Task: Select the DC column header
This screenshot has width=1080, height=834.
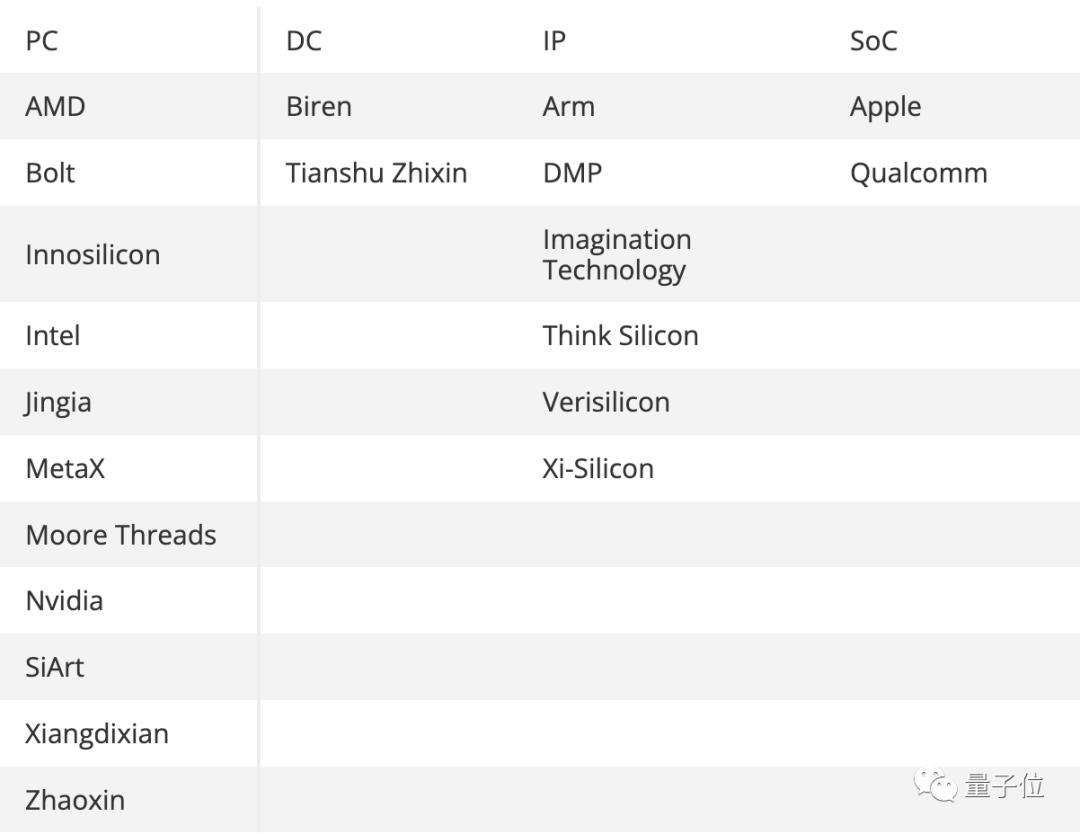Action: (x=304, y=41)
